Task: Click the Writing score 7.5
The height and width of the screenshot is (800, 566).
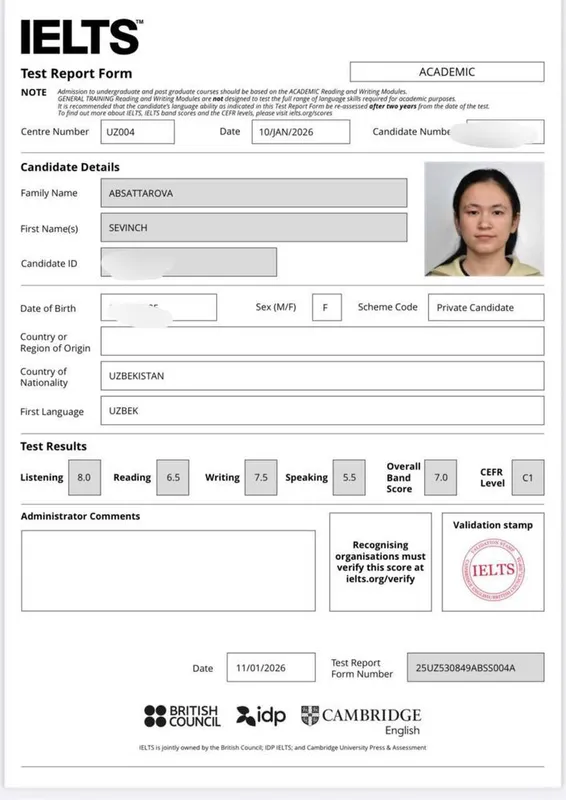Action: [x=261, y=478]
